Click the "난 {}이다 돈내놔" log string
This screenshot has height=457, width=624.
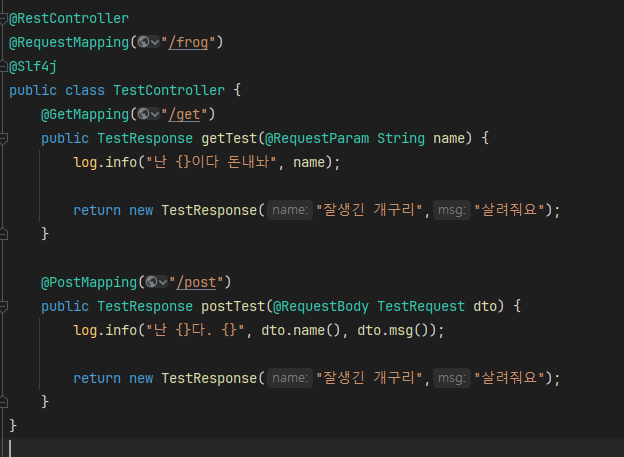tap(211, 162)
